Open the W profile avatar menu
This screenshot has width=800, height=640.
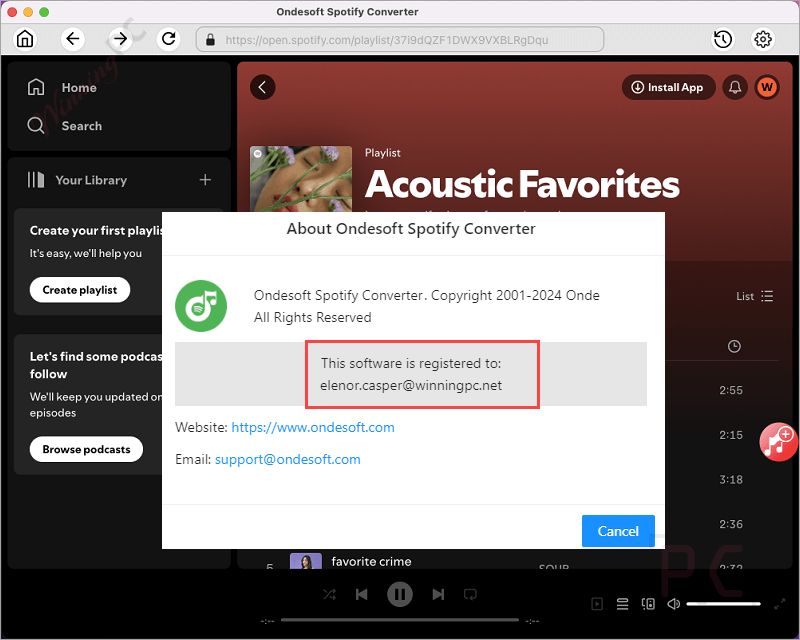pos(767,87)
